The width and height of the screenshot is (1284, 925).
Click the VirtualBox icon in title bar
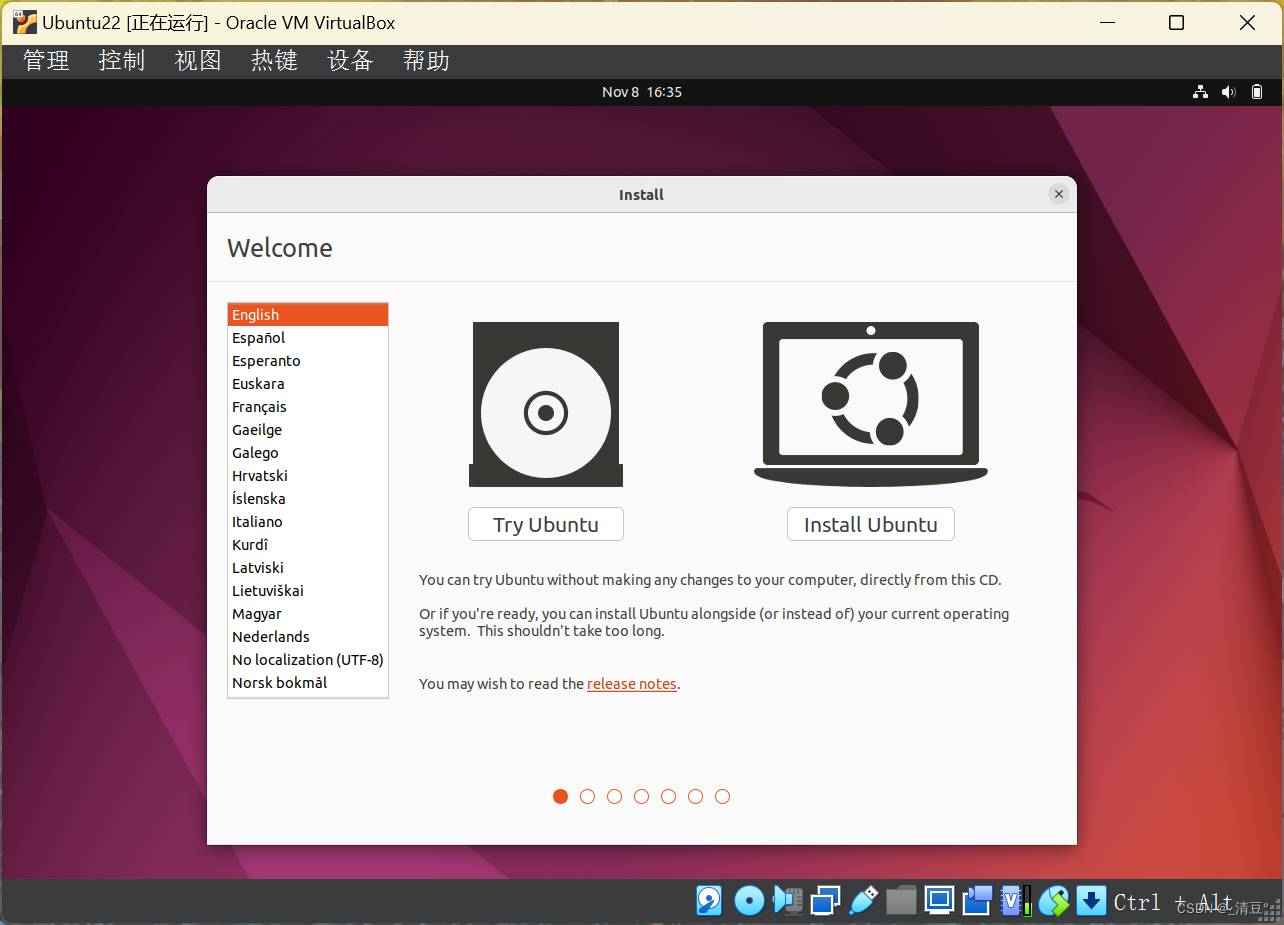tap(25, 22)
